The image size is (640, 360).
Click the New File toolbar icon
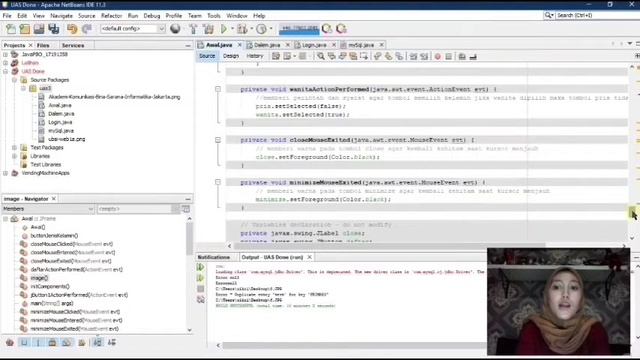point(11,29)
